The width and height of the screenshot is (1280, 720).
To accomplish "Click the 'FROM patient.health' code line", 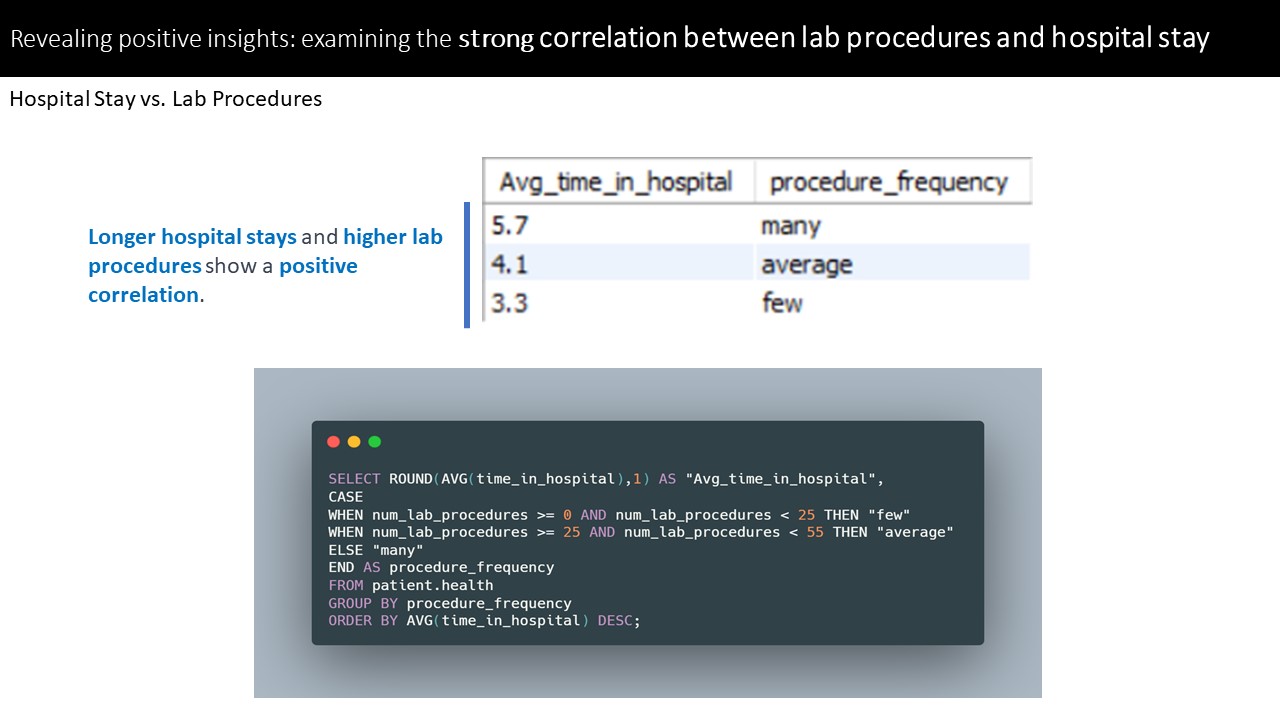I will [x=411, y=585].
